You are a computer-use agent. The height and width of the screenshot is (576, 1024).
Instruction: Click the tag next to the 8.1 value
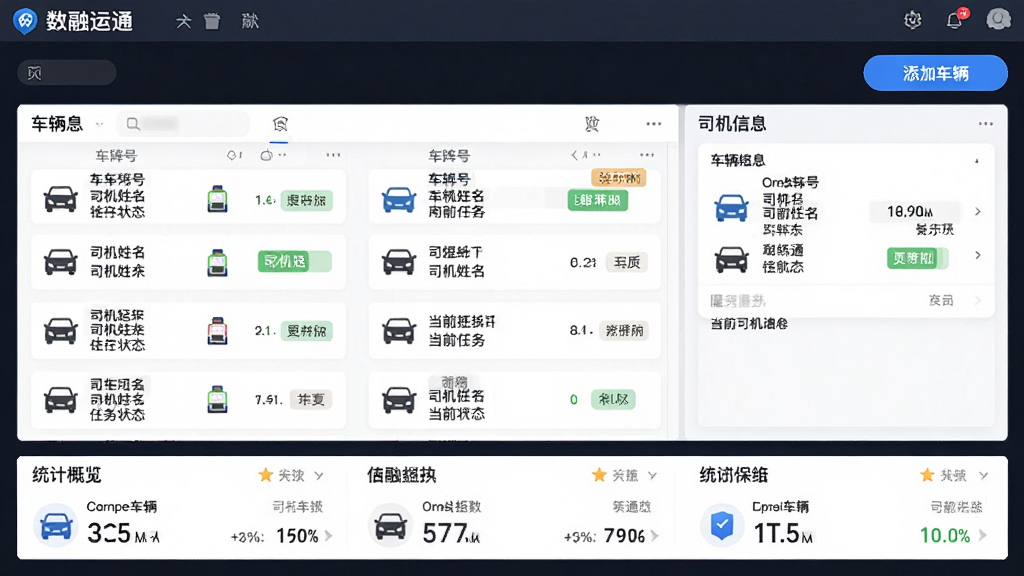624,330
